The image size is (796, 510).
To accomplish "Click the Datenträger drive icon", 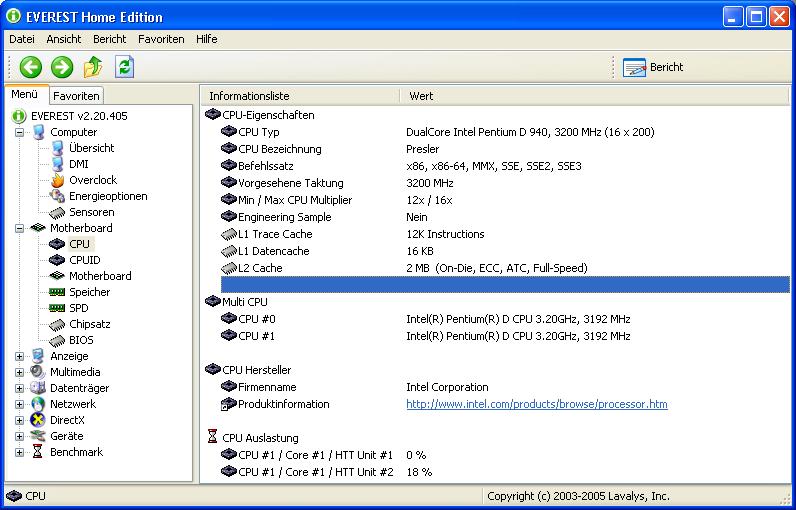I will [38, 388].
